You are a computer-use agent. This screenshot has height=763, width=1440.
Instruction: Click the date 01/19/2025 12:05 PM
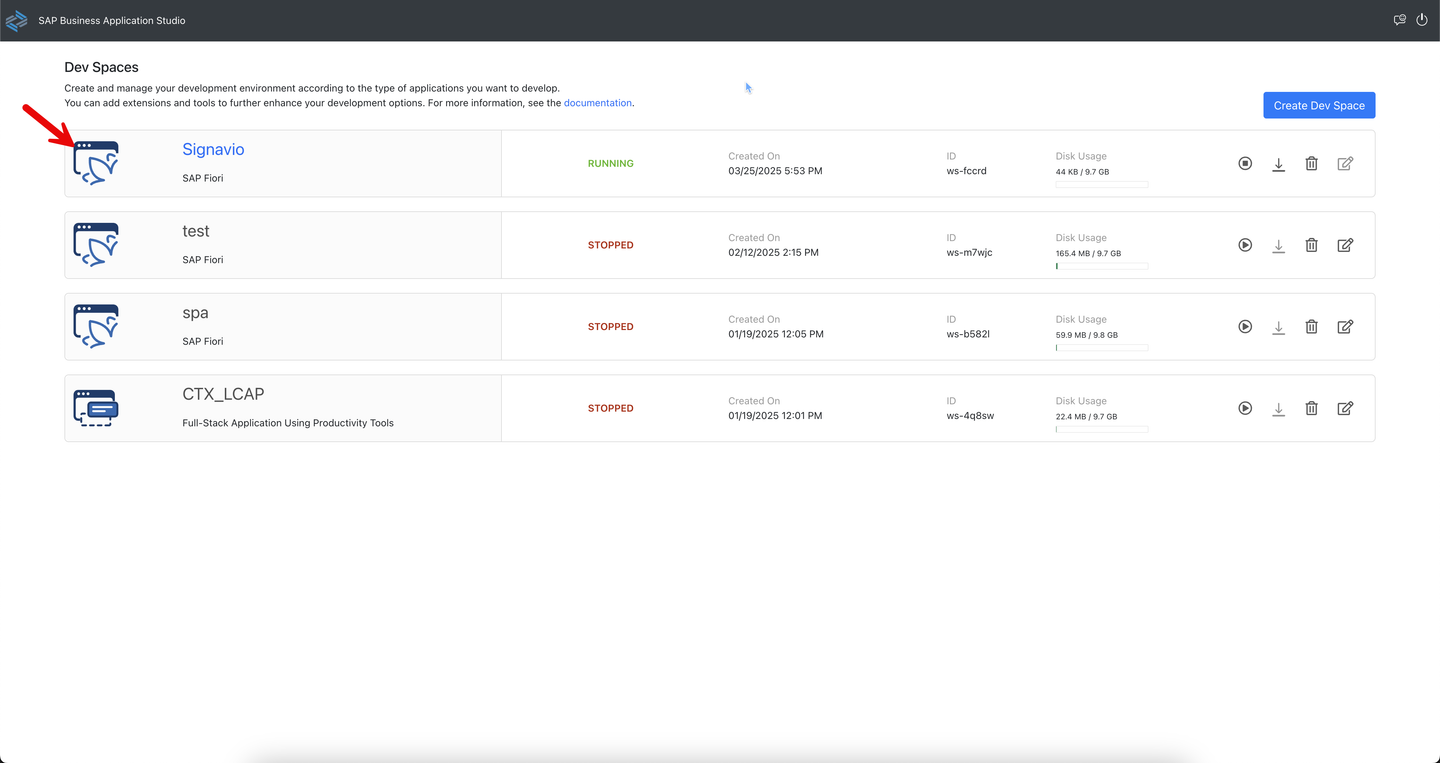tap(776, 334)
